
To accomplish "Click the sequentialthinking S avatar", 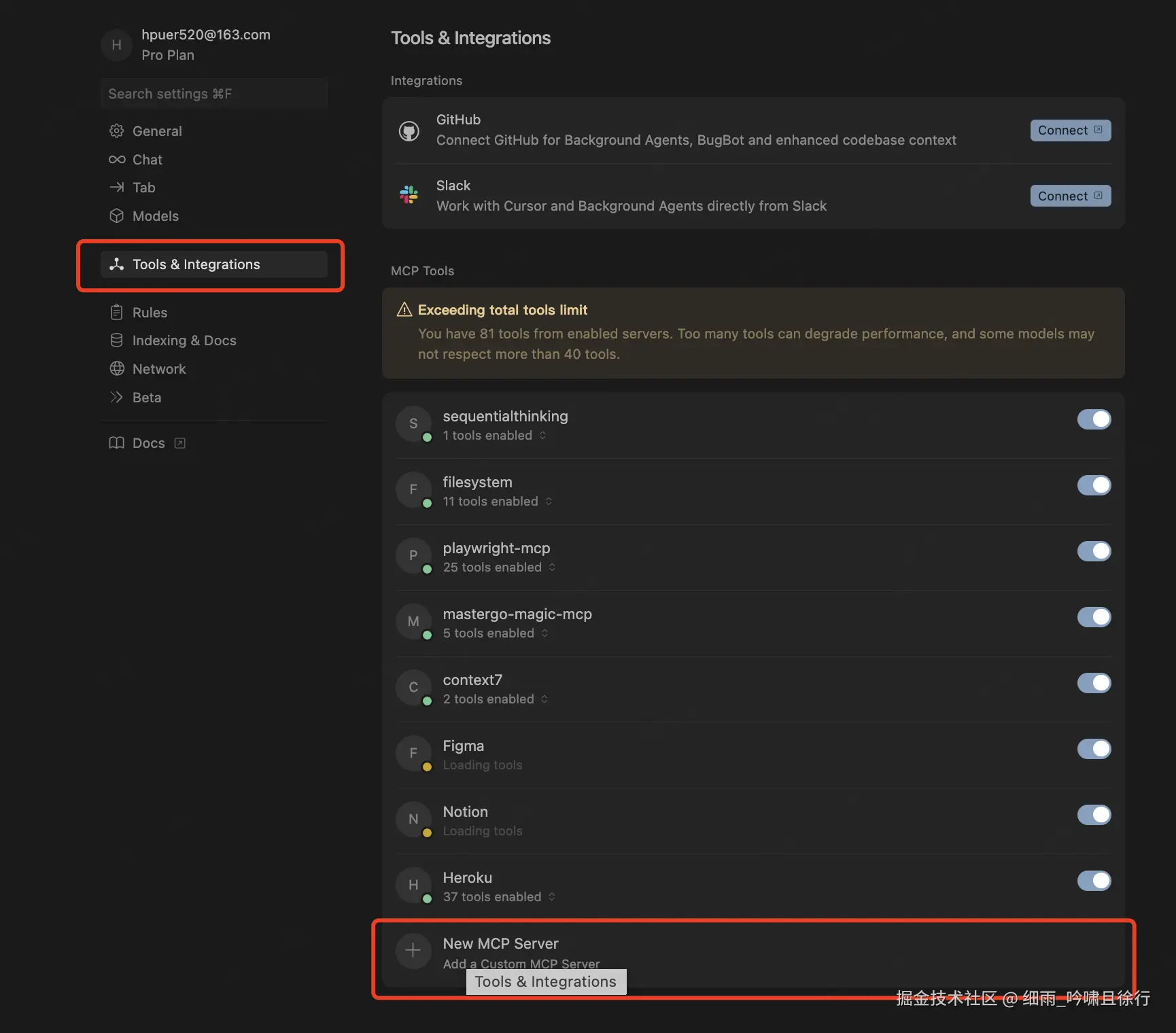I will click(x=413, y=423).
